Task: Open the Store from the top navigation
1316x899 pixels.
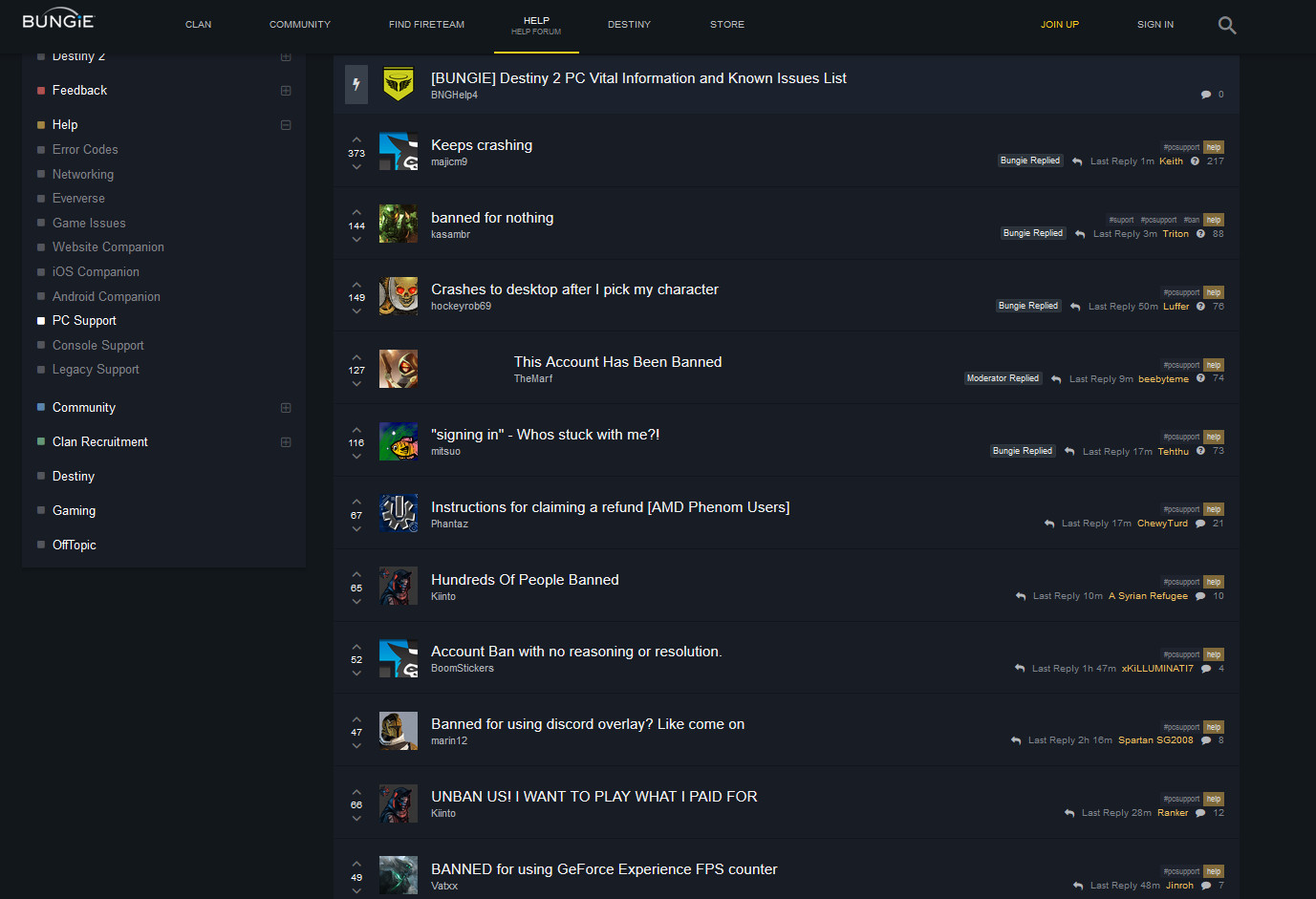Action: (x=727, y=25)
